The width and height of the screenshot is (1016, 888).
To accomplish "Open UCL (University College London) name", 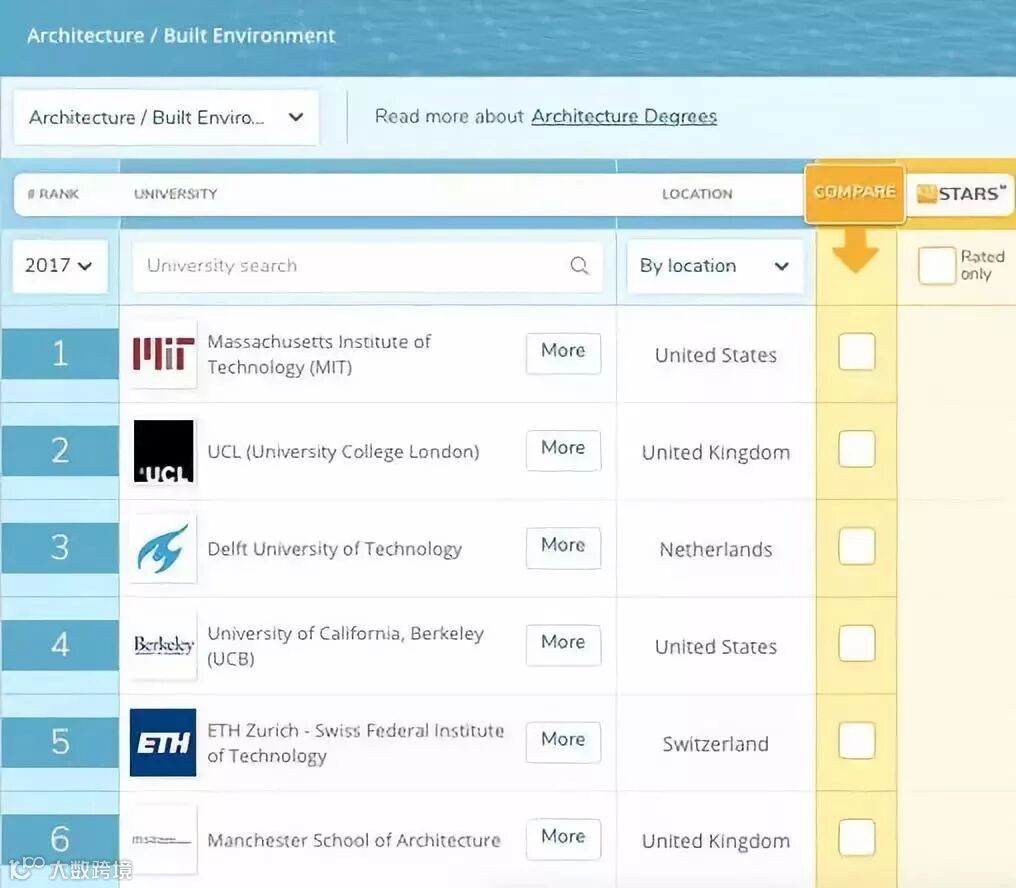I will pos(343,452).
